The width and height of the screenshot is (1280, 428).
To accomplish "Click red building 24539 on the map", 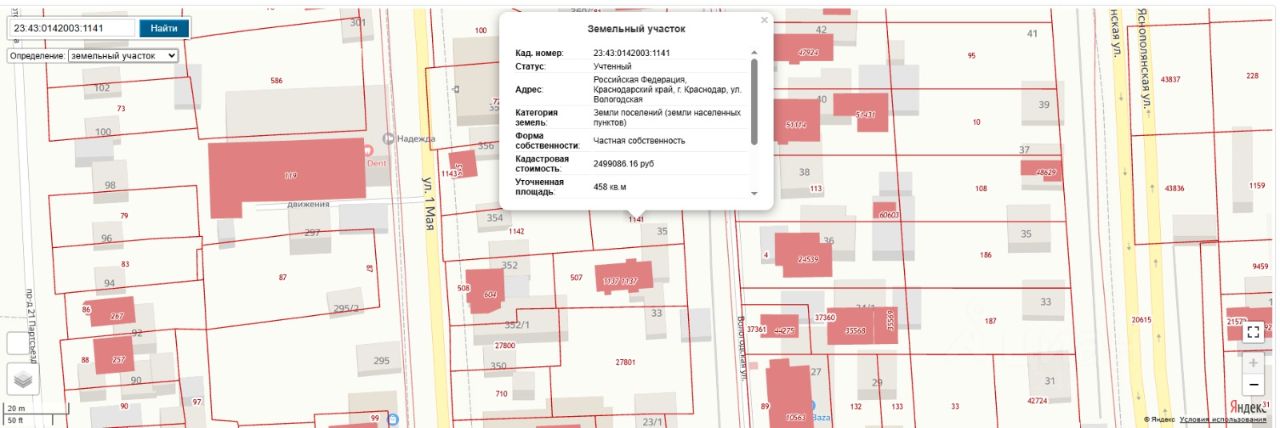I will pyautogui.click(x=804, y=254).
